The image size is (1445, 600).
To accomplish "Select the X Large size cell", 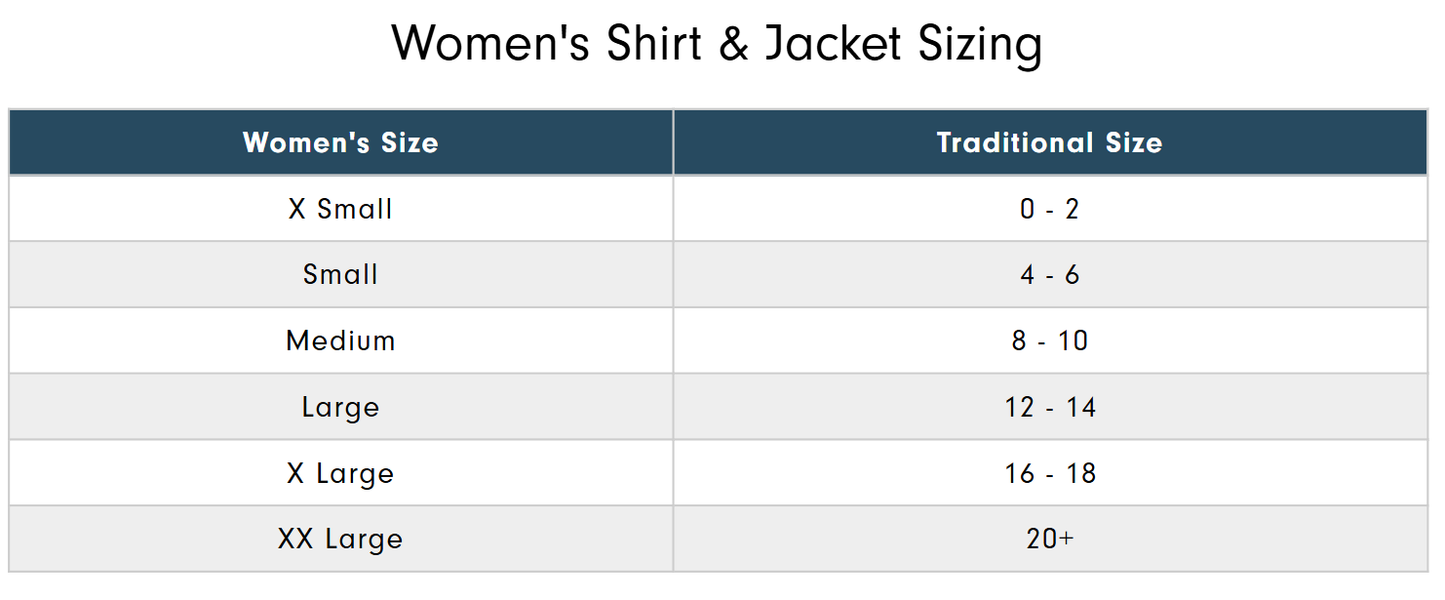I will point(340,473).
